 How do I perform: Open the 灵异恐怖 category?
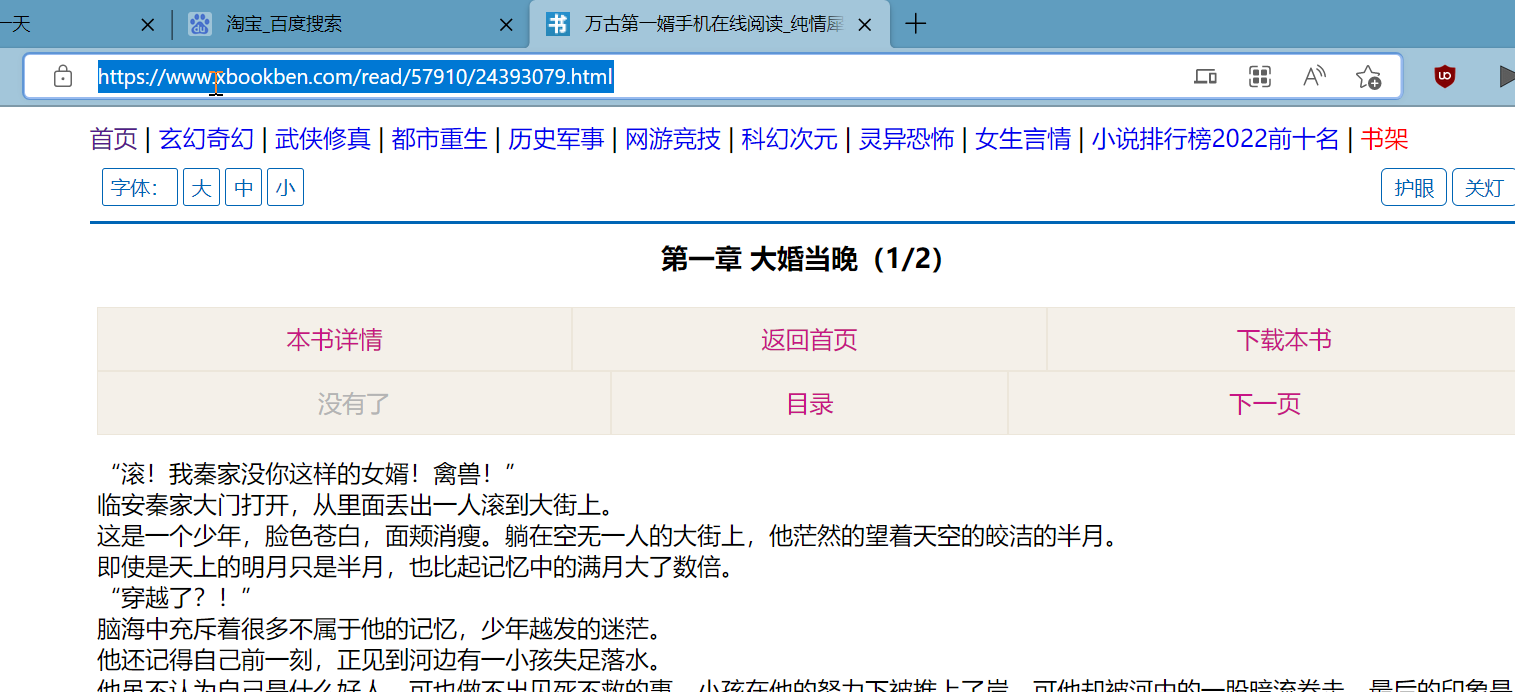(x=906, y=139)
